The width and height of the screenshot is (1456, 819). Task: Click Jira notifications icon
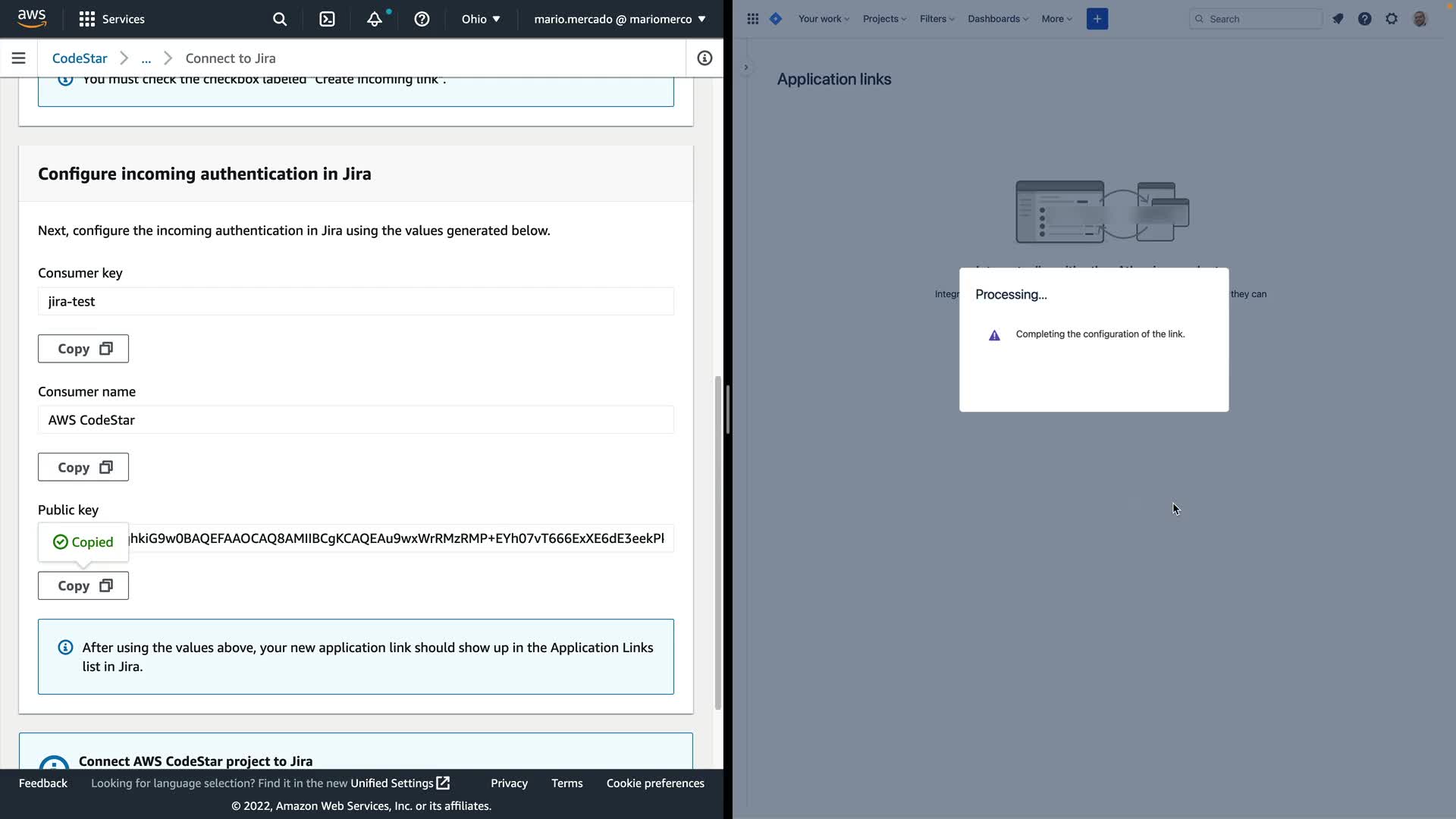[x=1338, y=19]
